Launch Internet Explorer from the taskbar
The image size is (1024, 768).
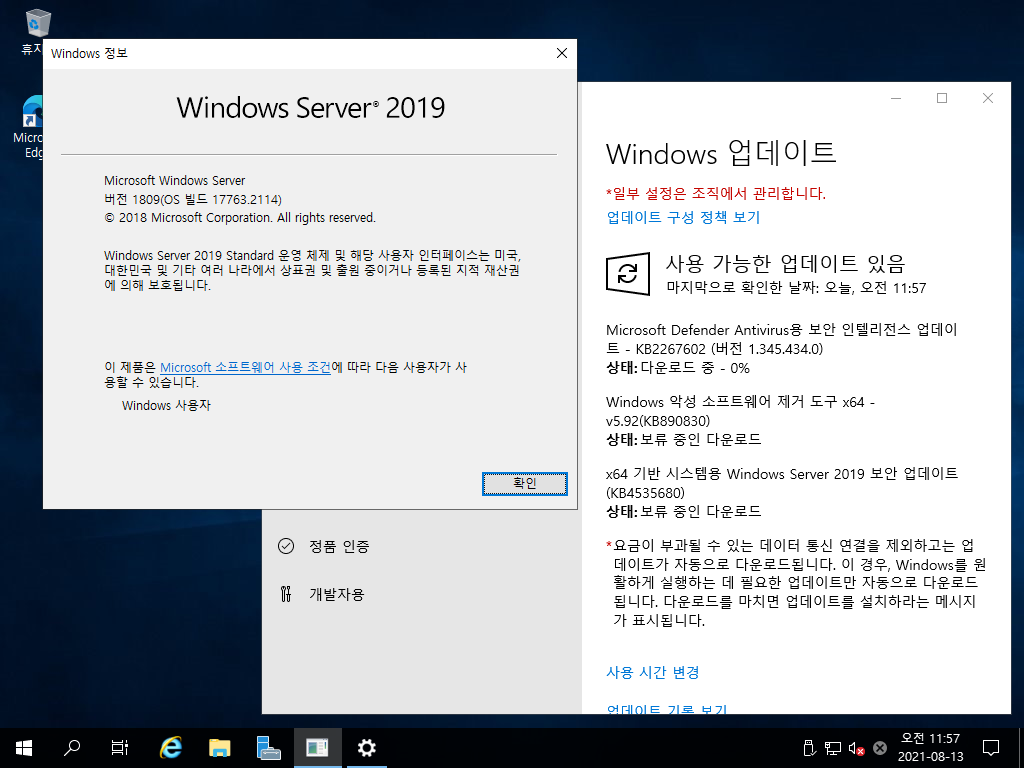[x=171, y=748]
